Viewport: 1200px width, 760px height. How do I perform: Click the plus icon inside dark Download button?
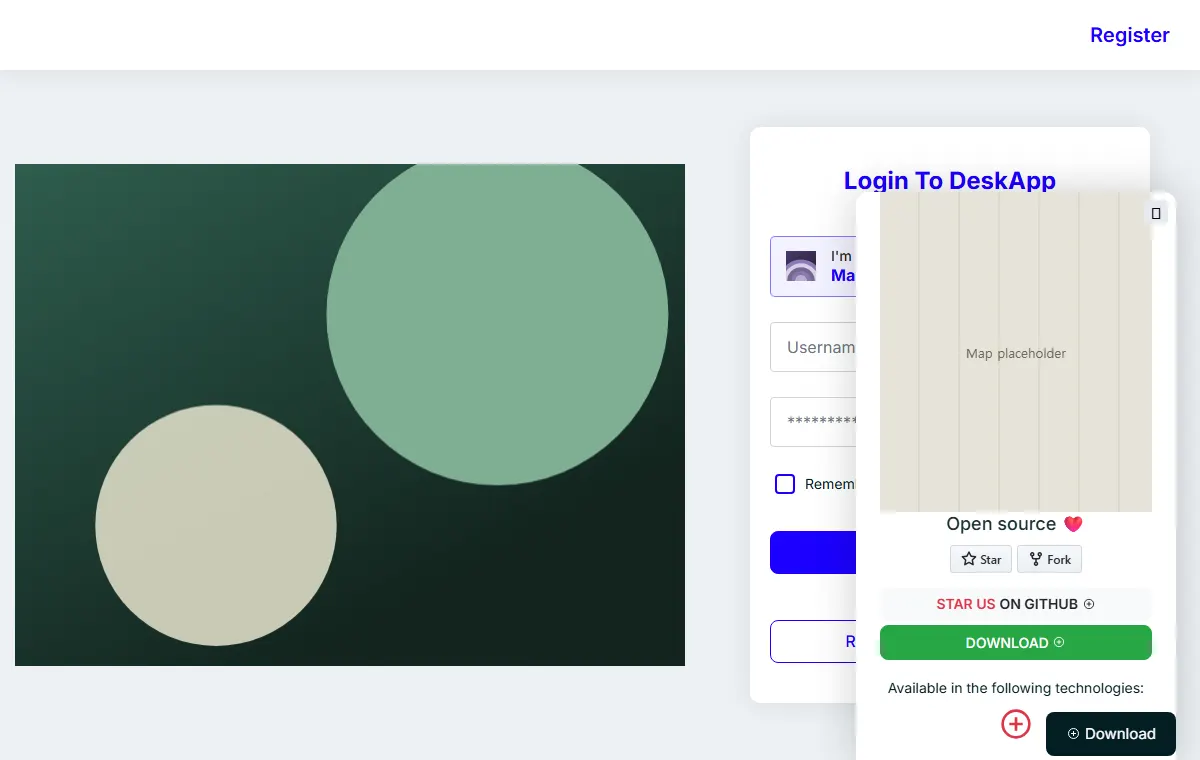pyautogui.click(x=1073, y=734)
